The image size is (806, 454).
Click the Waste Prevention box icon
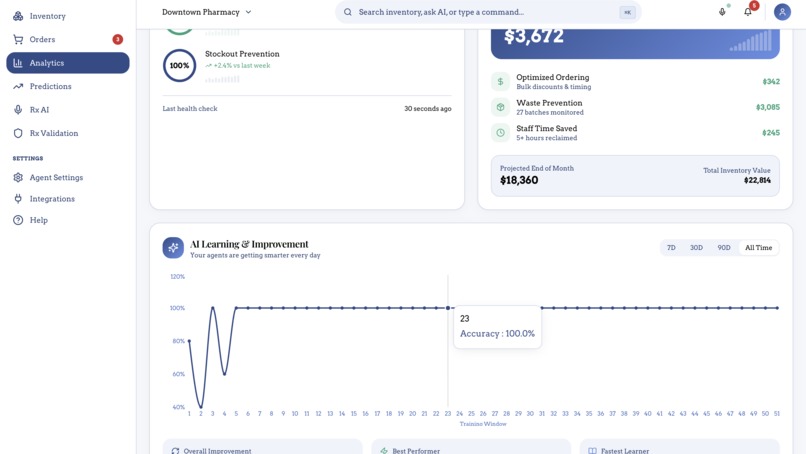pyautogui.click(x=500, y=107)
